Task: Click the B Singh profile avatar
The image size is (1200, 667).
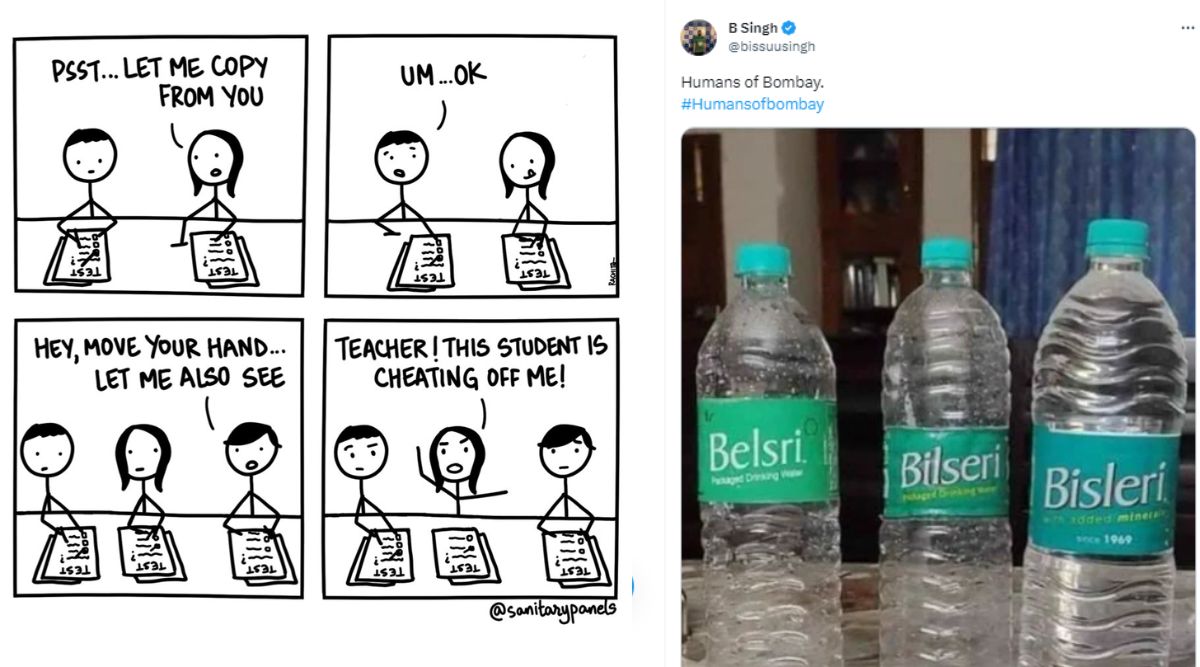Action: 699,37
